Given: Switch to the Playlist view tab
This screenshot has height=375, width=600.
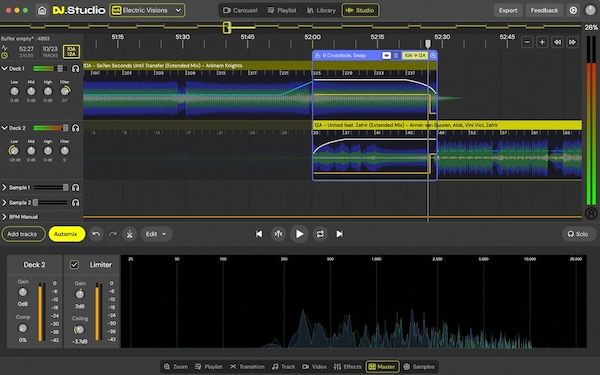Looking at the screenshot, I should tap(282, 10).
